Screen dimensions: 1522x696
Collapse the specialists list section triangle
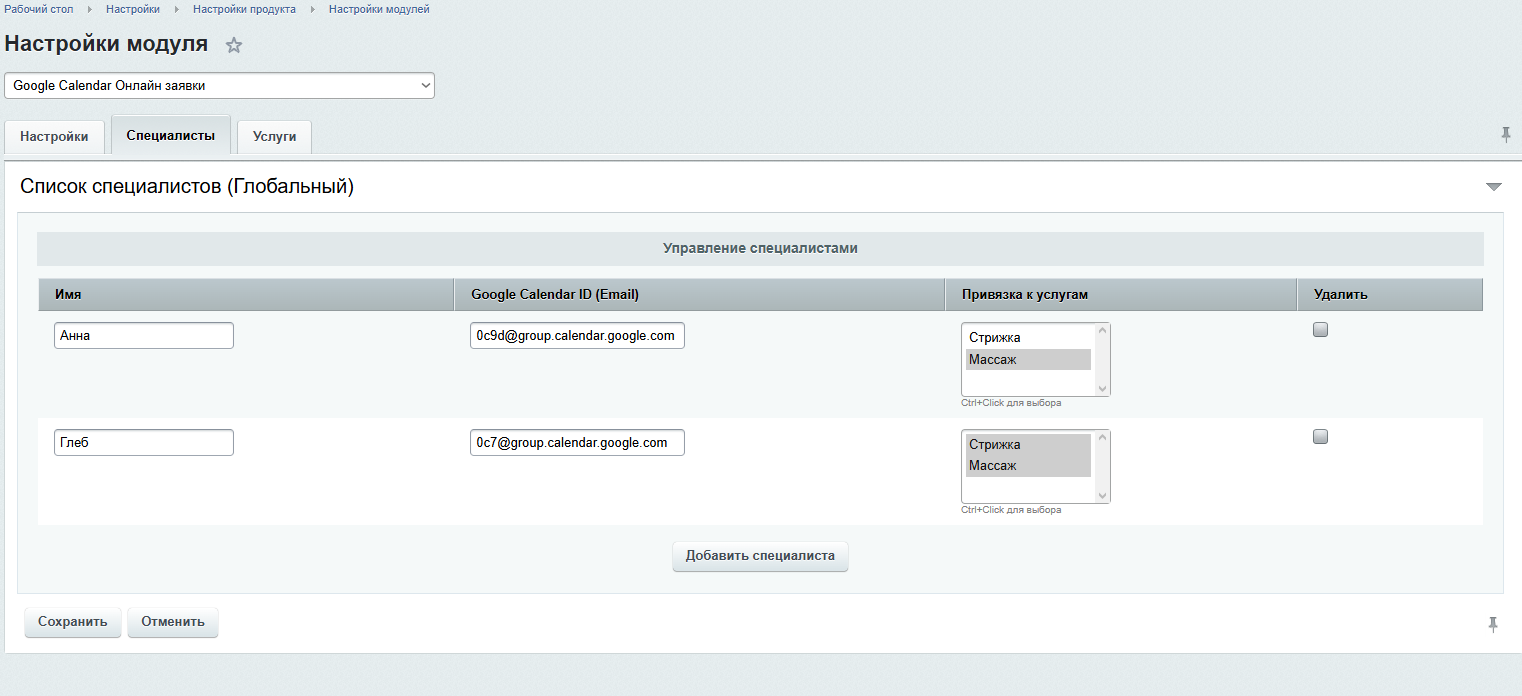click(x=1493, y=187)
